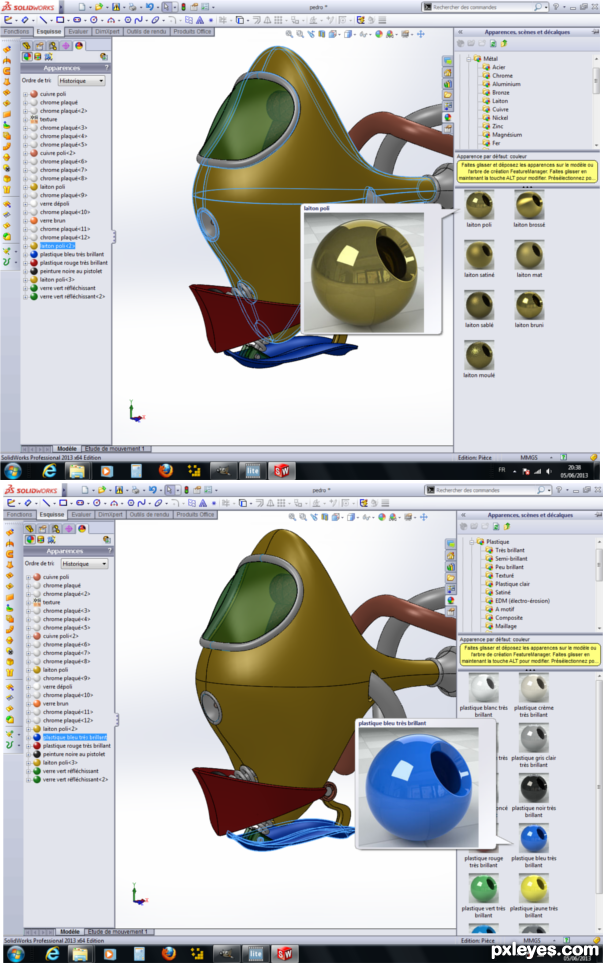The width and height of the screenshot is (603, 963).
Task: Switch to Fonctions tab in lower window
Action: click(x=20, y=514)
